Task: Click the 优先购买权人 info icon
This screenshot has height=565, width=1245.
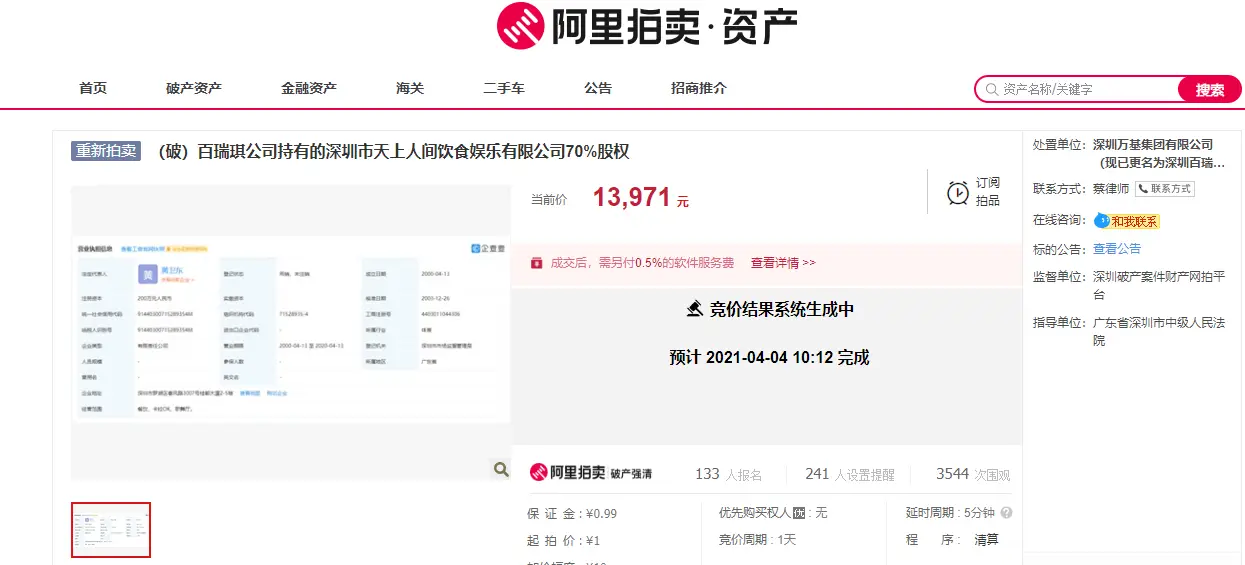Action: pos(800,513)
